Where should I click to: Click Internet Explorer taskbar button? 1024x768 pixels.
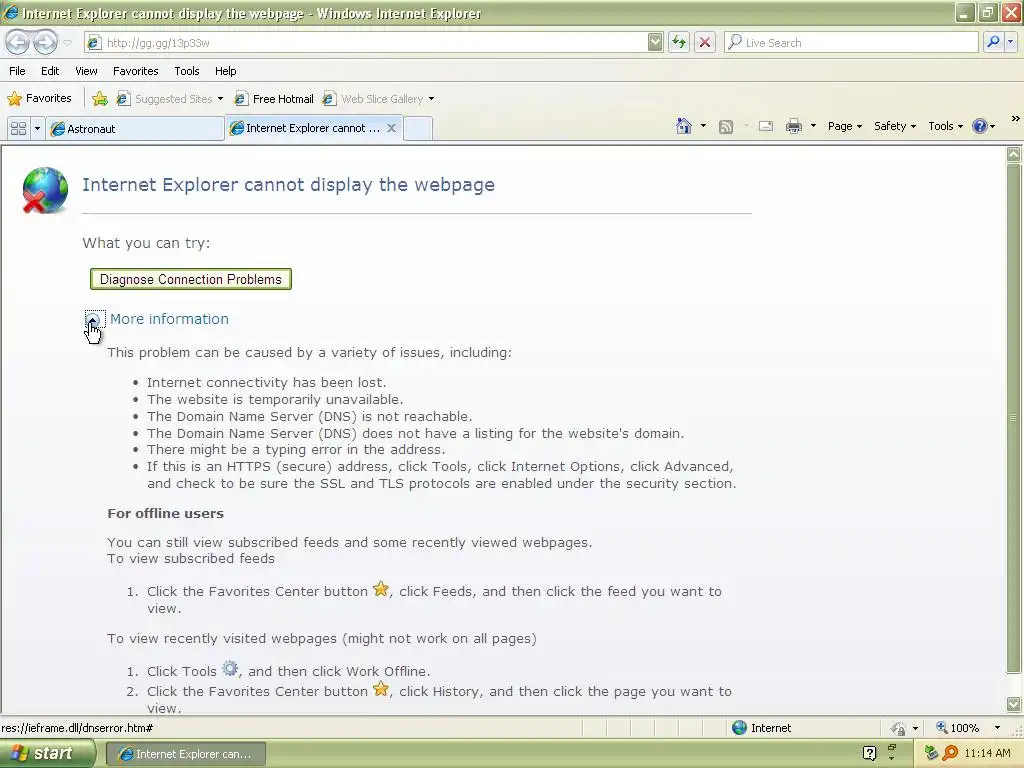tap(186, 754)
